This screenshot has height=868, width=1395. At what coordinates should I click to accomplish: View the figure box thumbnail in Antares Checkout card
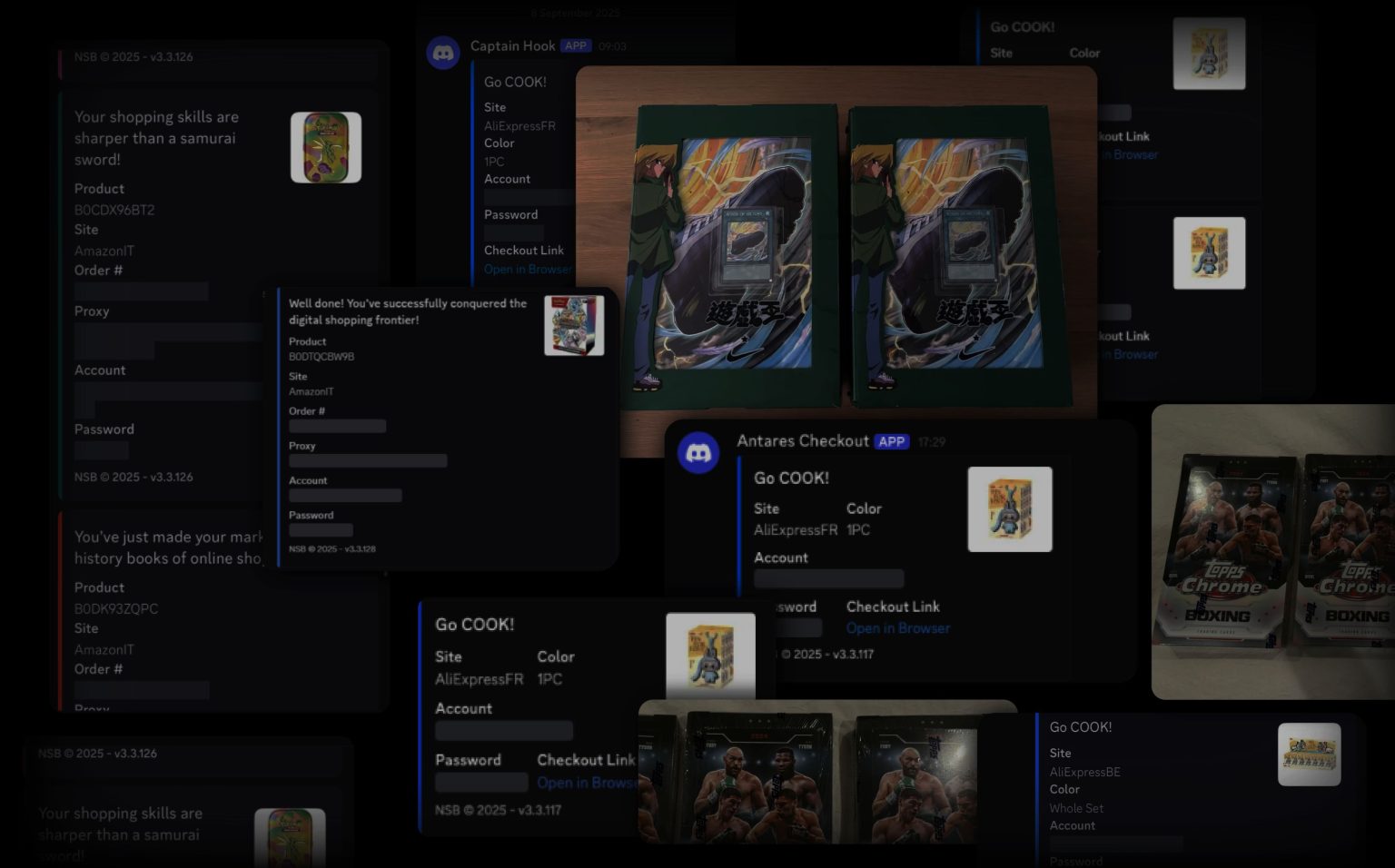tap(1010, 509)
